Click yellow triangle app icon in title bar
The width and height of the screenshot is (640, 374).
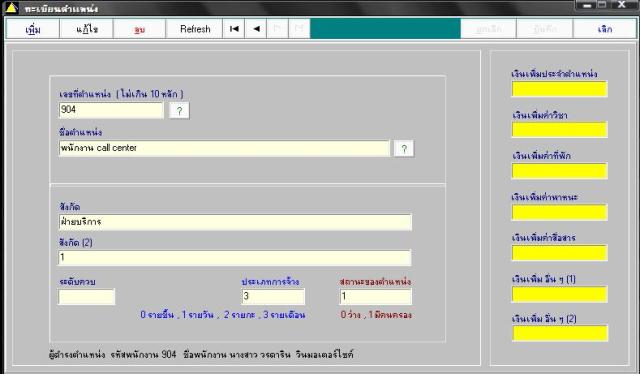click(x=11, y=7)
